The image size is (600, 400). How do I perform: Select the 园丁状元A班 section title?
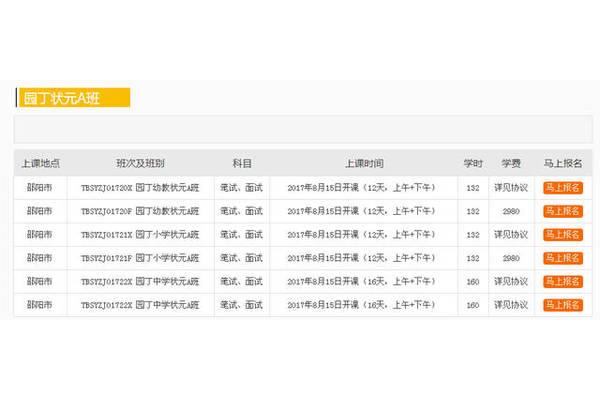pyautogui.click(x=62, y=98)
